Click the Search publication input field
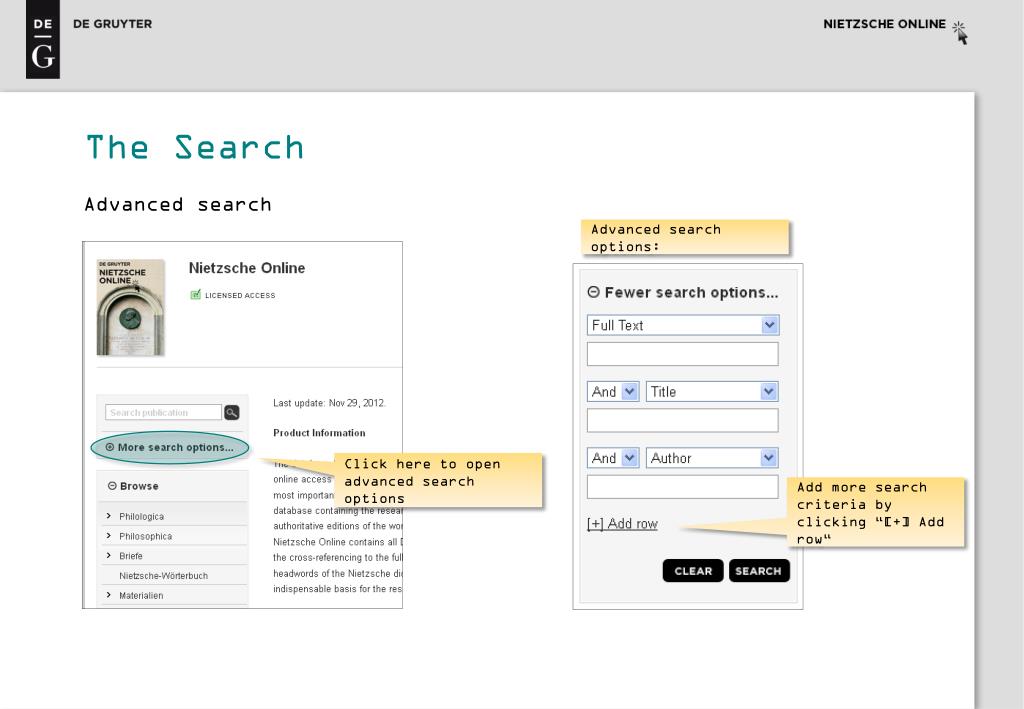 [x=163, y=413]
